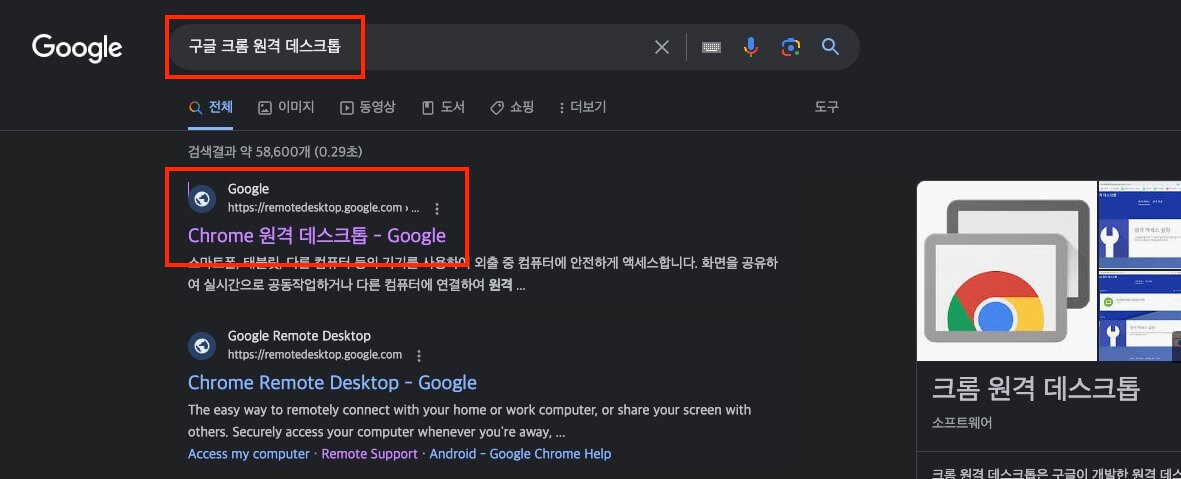Click the result count 검색결과 약 58,600개 text
The image size is (1181, 479).
click(275, 152)
